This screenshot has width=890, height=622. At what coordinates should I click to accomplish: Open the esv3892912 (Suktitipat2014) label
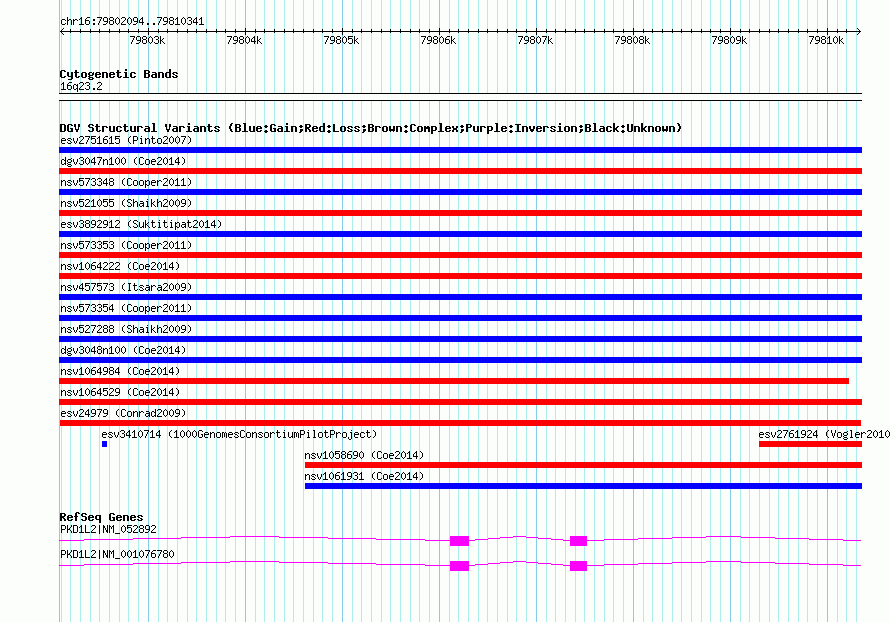[141, 224]
